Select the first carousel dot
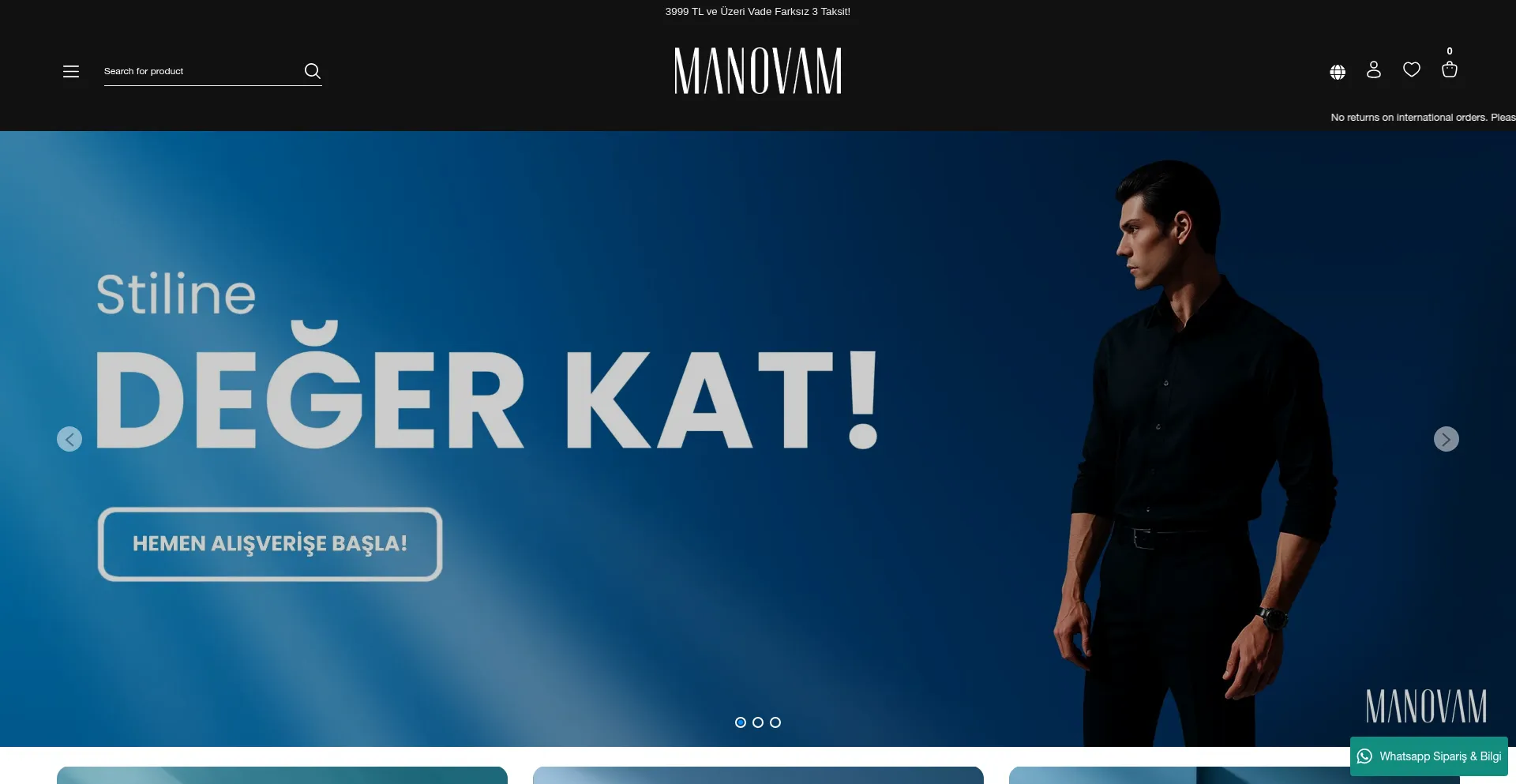 741,722
